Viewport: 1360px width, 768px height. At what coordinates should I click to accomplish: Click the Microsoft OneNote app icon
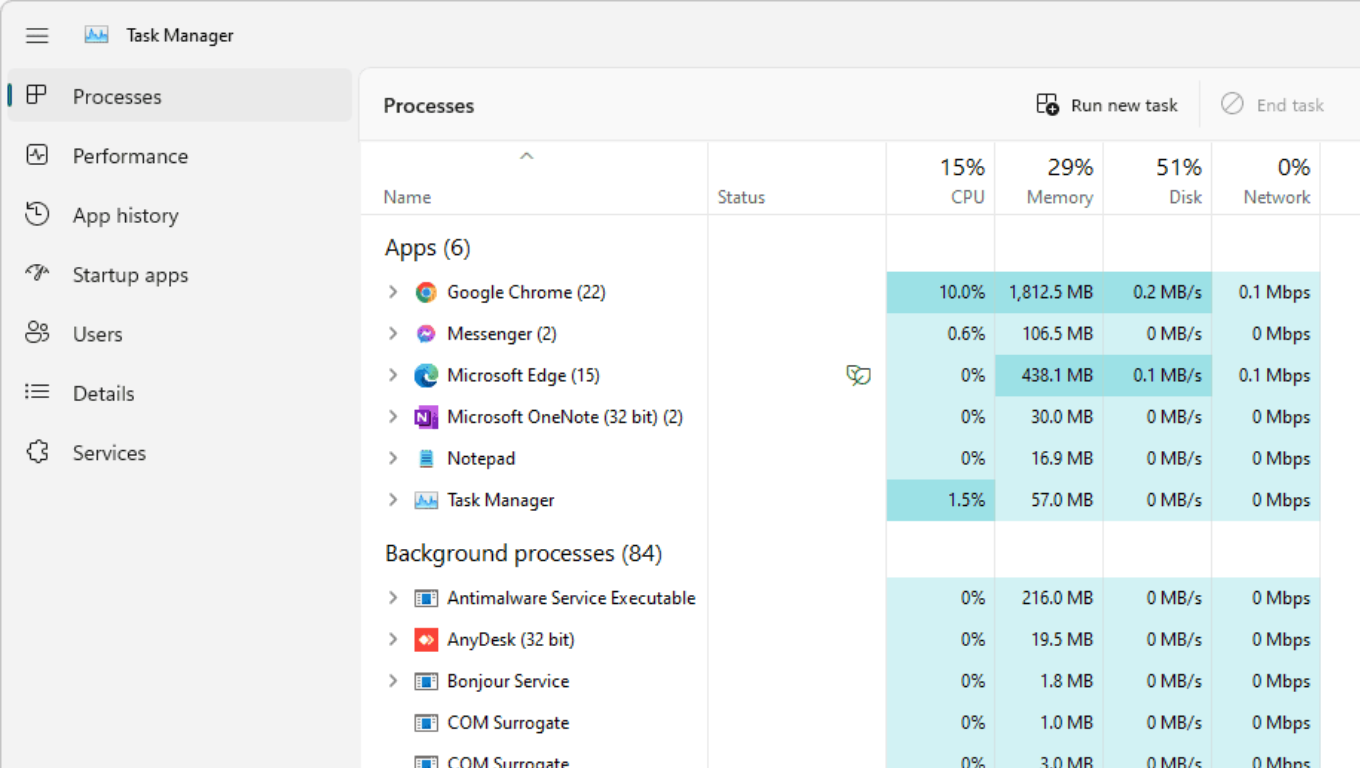click(x=426, y=417)
